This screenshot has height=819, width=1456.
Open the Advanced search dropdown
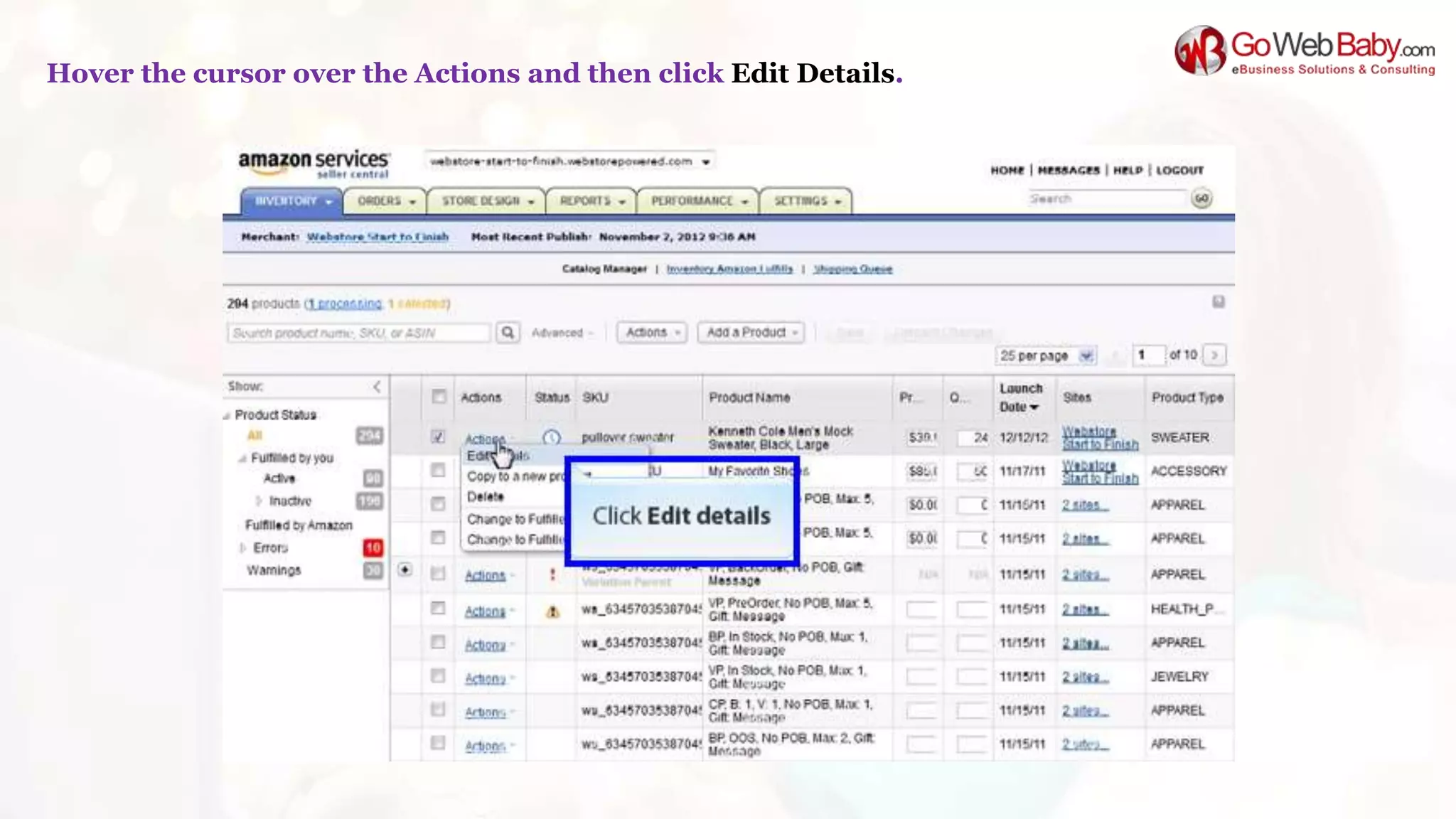(x=562, y=333)
